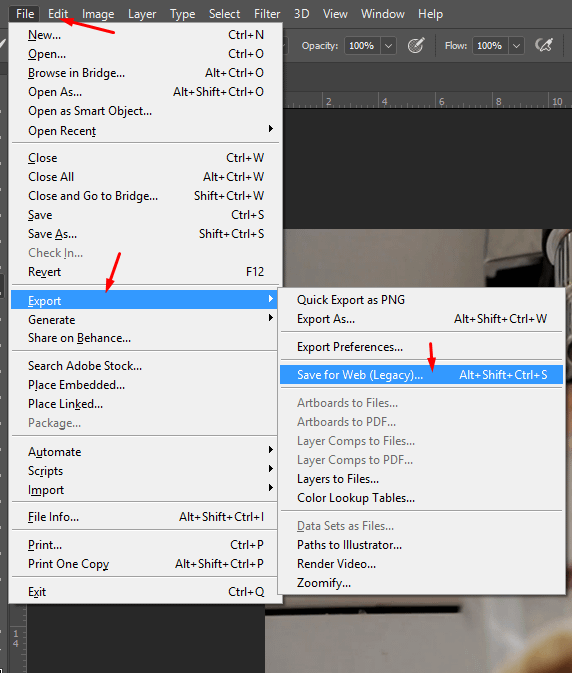572x673 pixels.
Task: Choose Save for Web (Legacy)...
Action: click(x=421, y=375)
